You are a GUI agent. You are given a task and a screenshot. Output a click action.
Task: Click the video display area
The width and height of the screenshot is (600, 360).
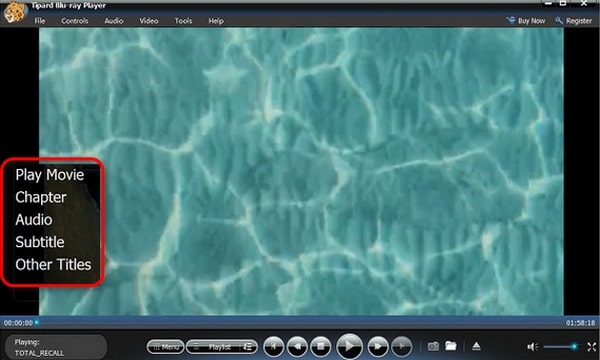(301, 171)
